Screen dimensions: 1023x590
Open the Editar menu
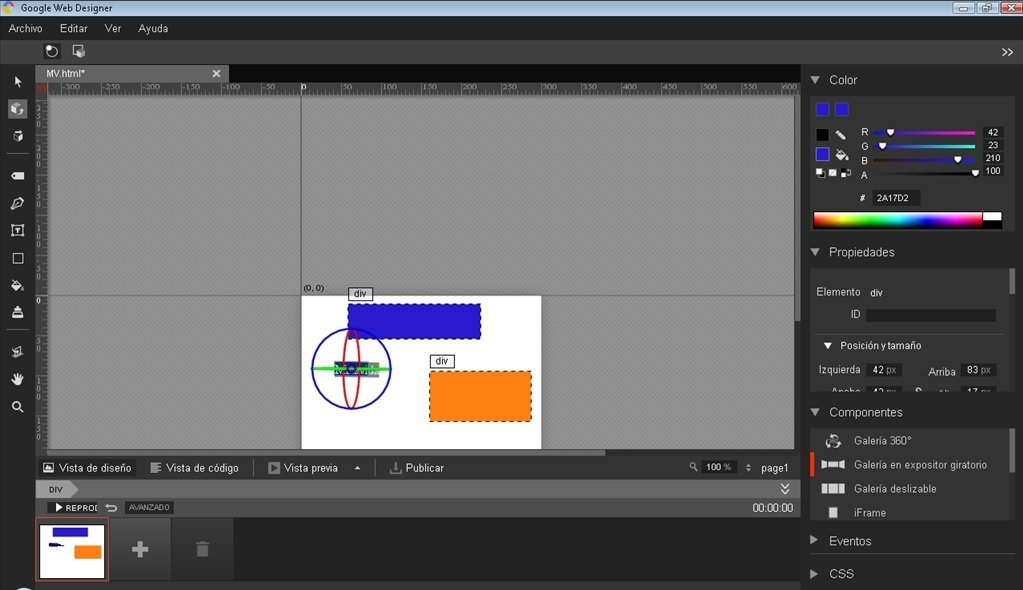74,28
